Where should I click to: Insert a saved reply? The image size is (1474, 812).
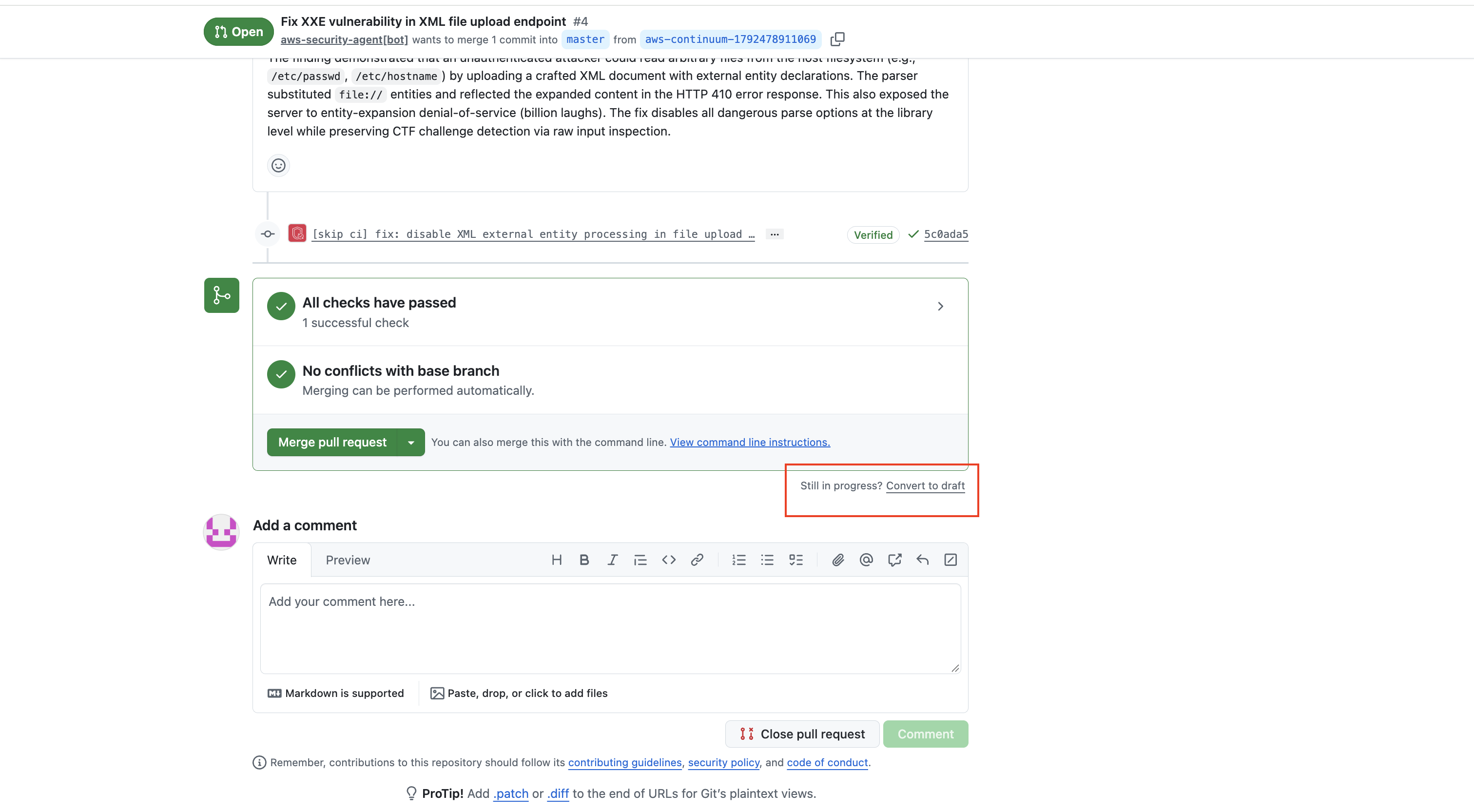tap(922, 560)
